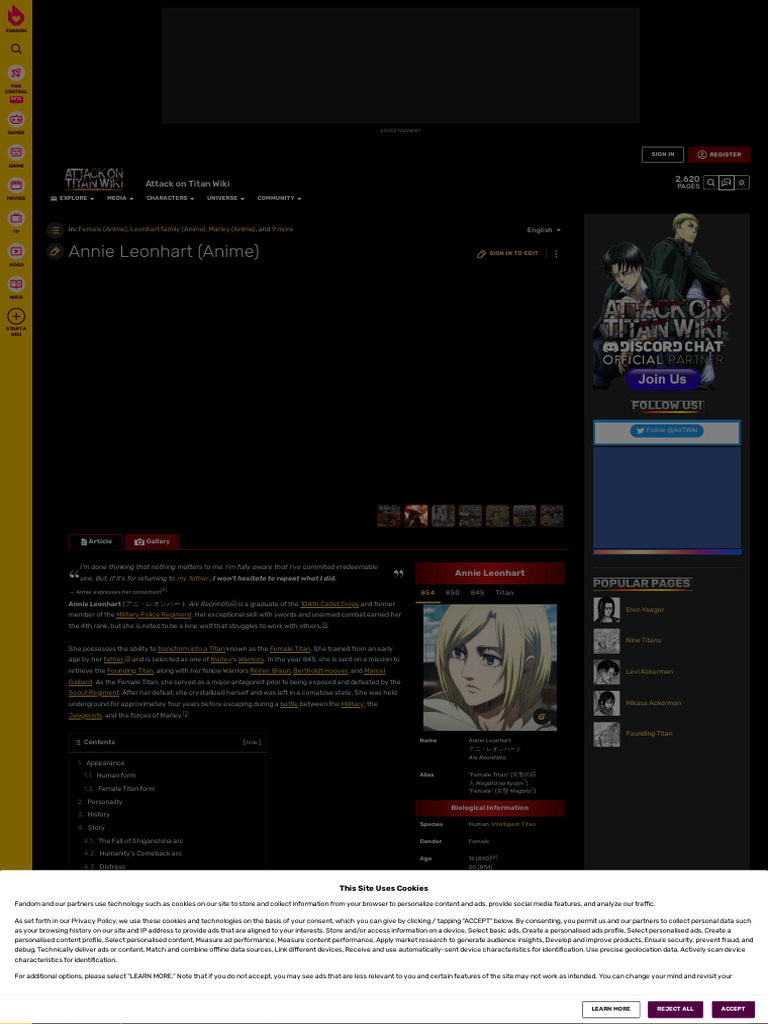768x1024 pixels.
Task: Click the Attack on Titan Wiki logo
Action: (93, 179)
